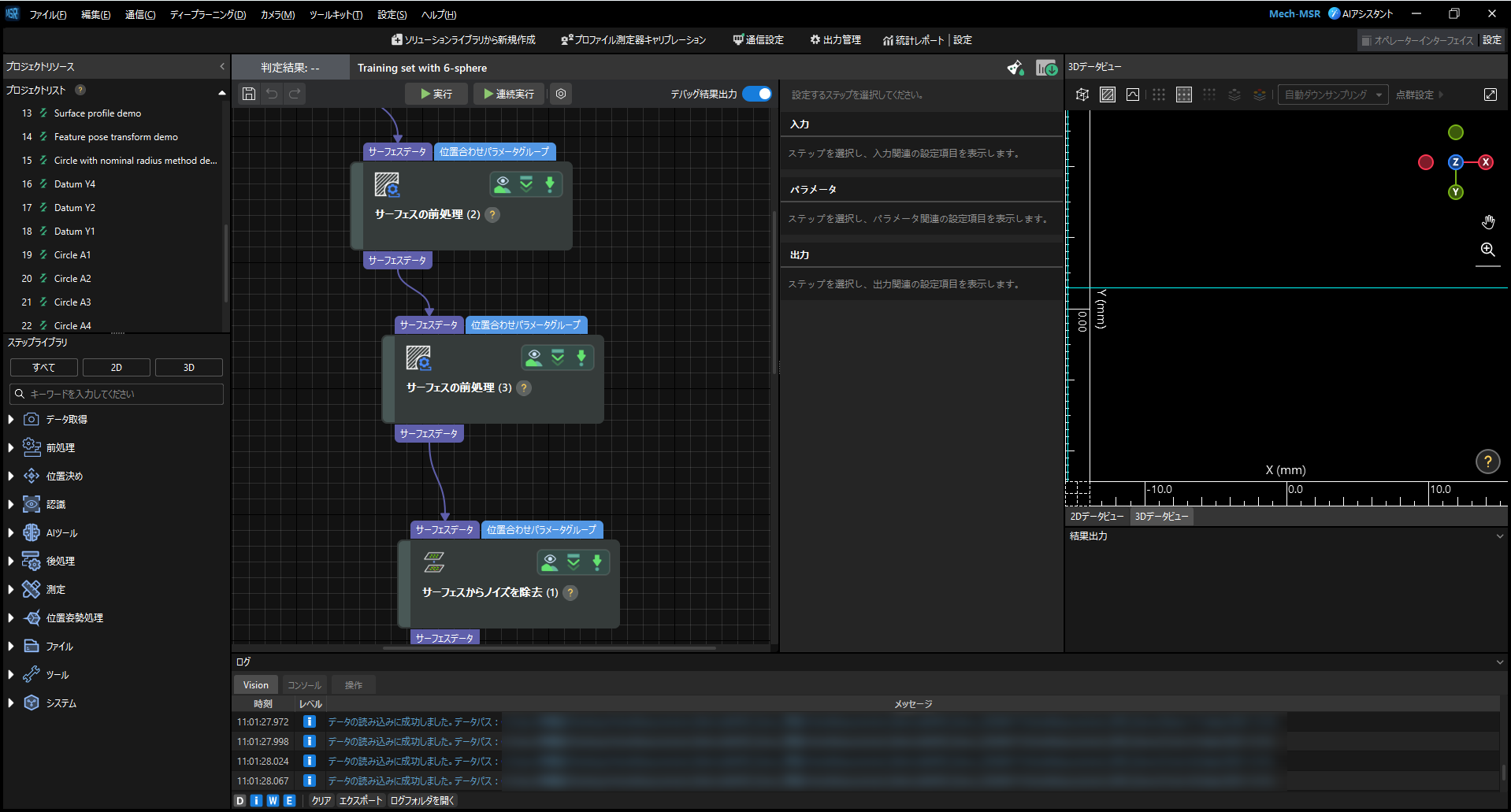
Task: Toggle the E error log filter
Action: [289, 800]
